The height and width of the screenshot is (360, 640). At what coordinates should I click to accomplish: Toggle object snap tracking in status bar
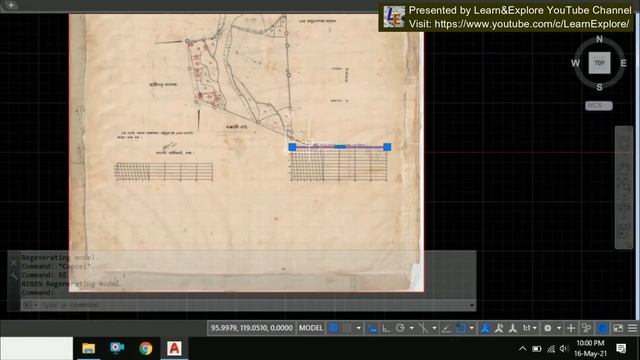tap(446, 328)
